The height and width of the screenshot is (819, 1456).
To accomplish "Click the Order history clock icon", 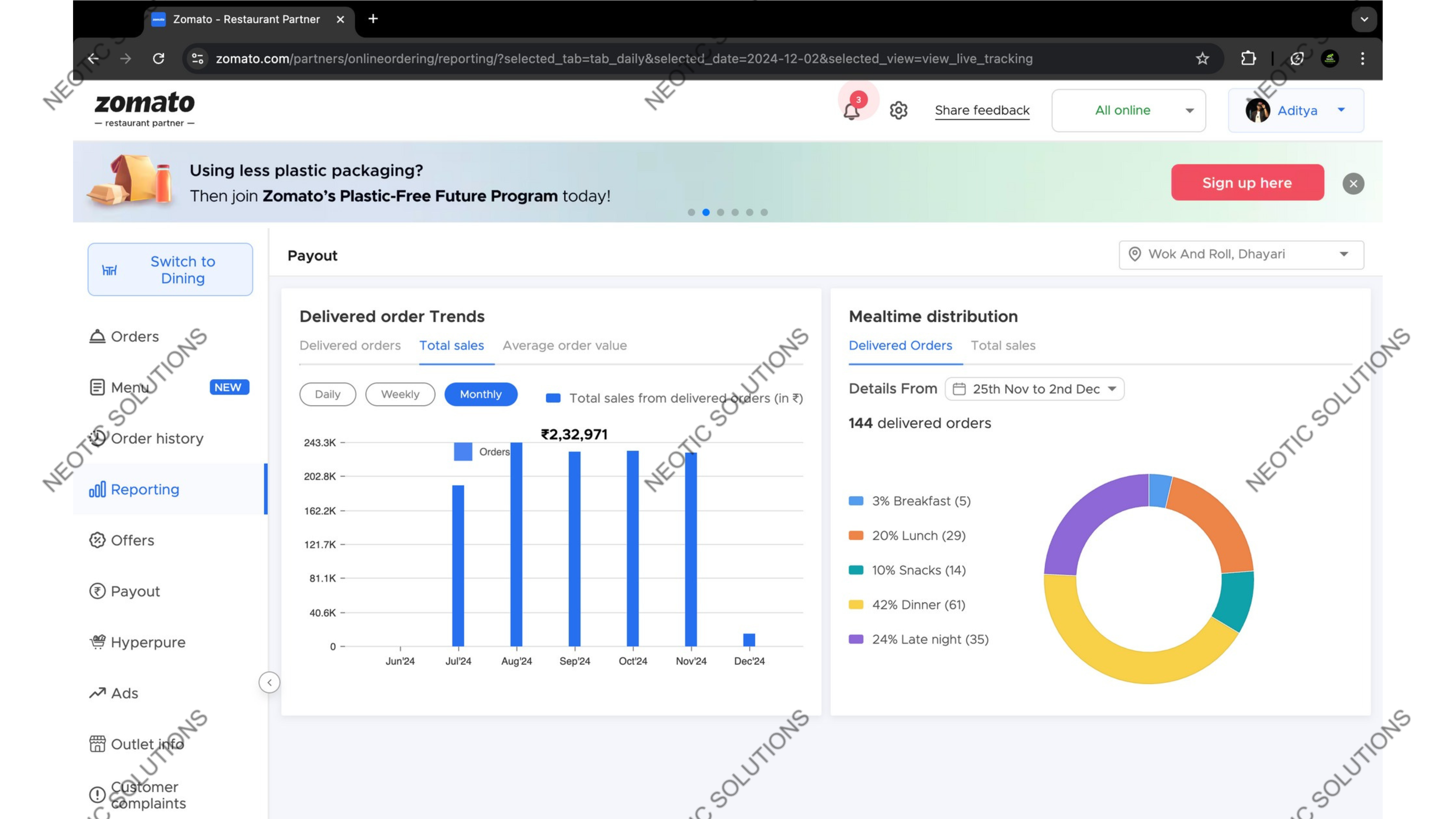I will (x=97, y=438).
